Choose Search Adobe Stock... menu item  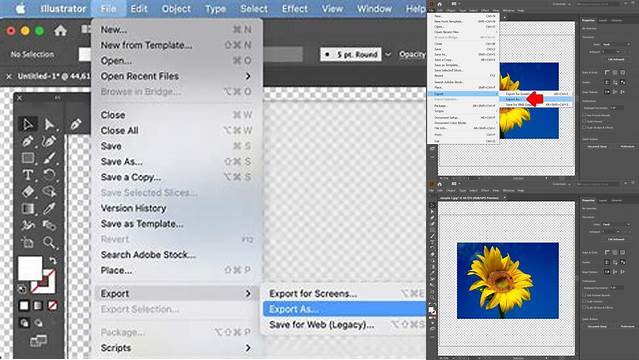coord(176,255)
